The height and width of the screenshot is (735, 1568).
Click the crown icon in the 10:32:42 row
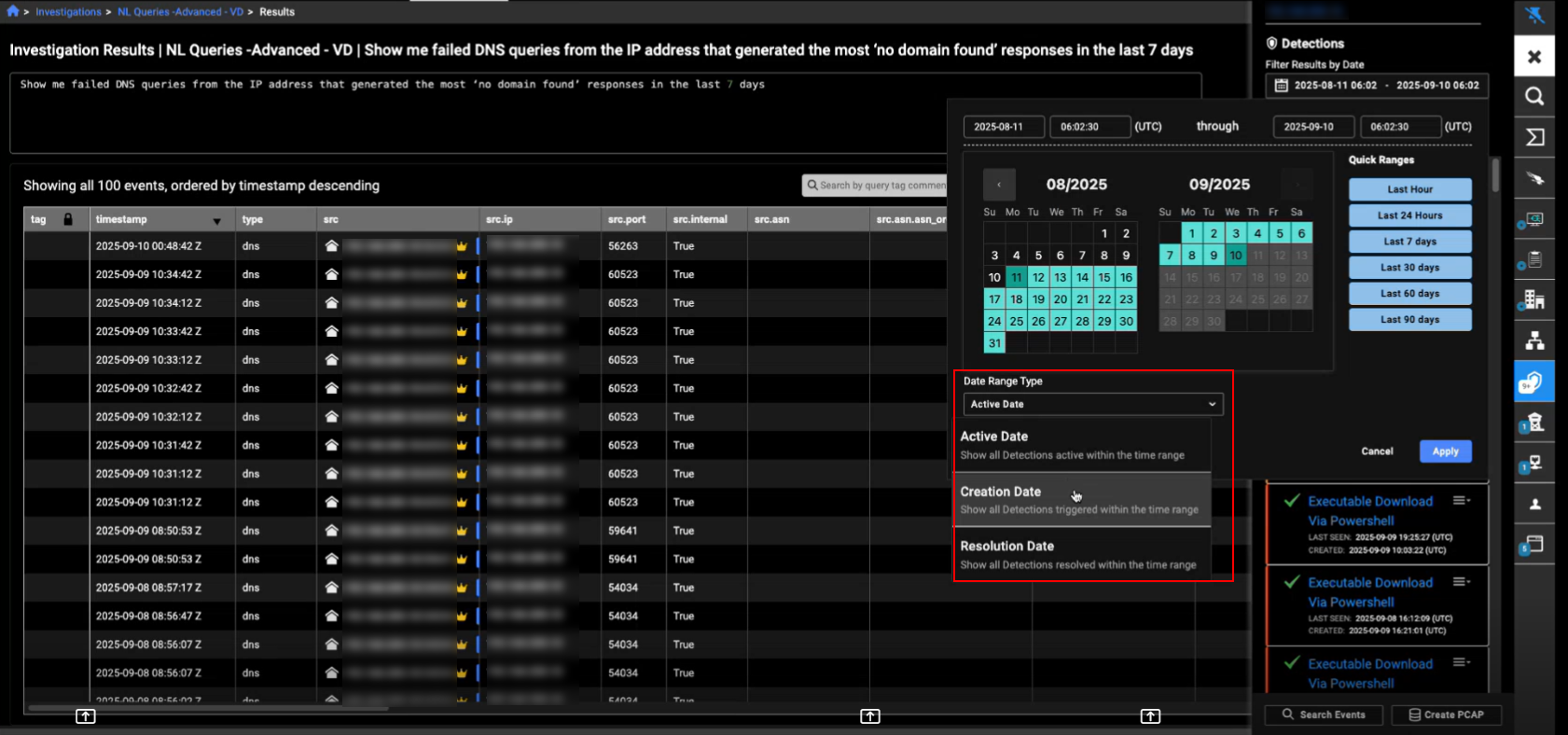[461, 389]
